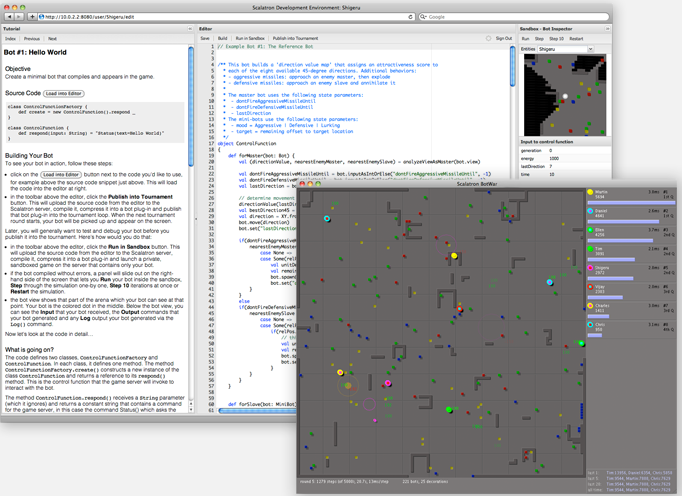The width and height of the screenshot is (682, 496).
Task: Go back with the browser back arrow
Action: (x=10, y=17)
